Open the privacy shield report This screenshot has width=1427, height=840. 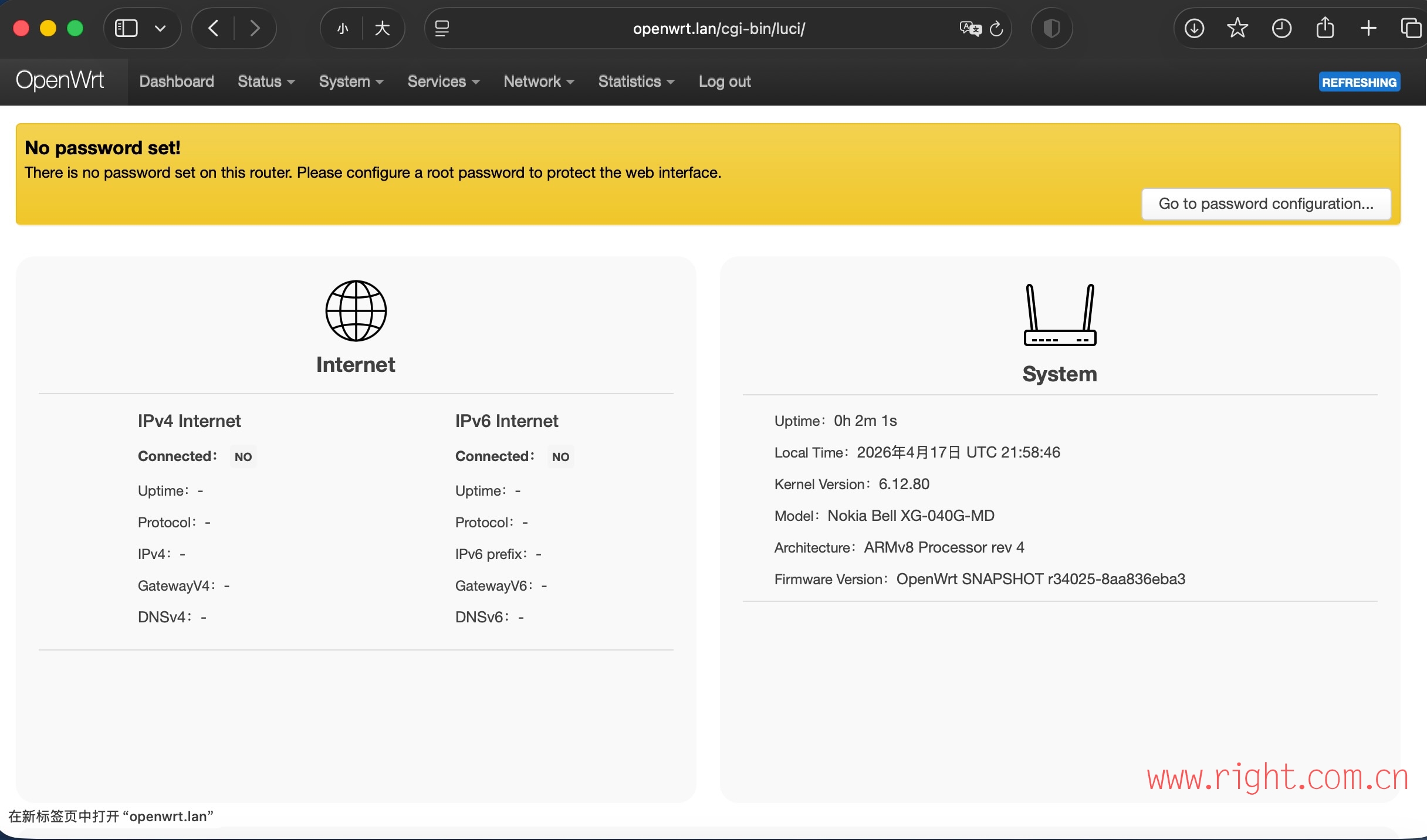(x=1051, y=28)
